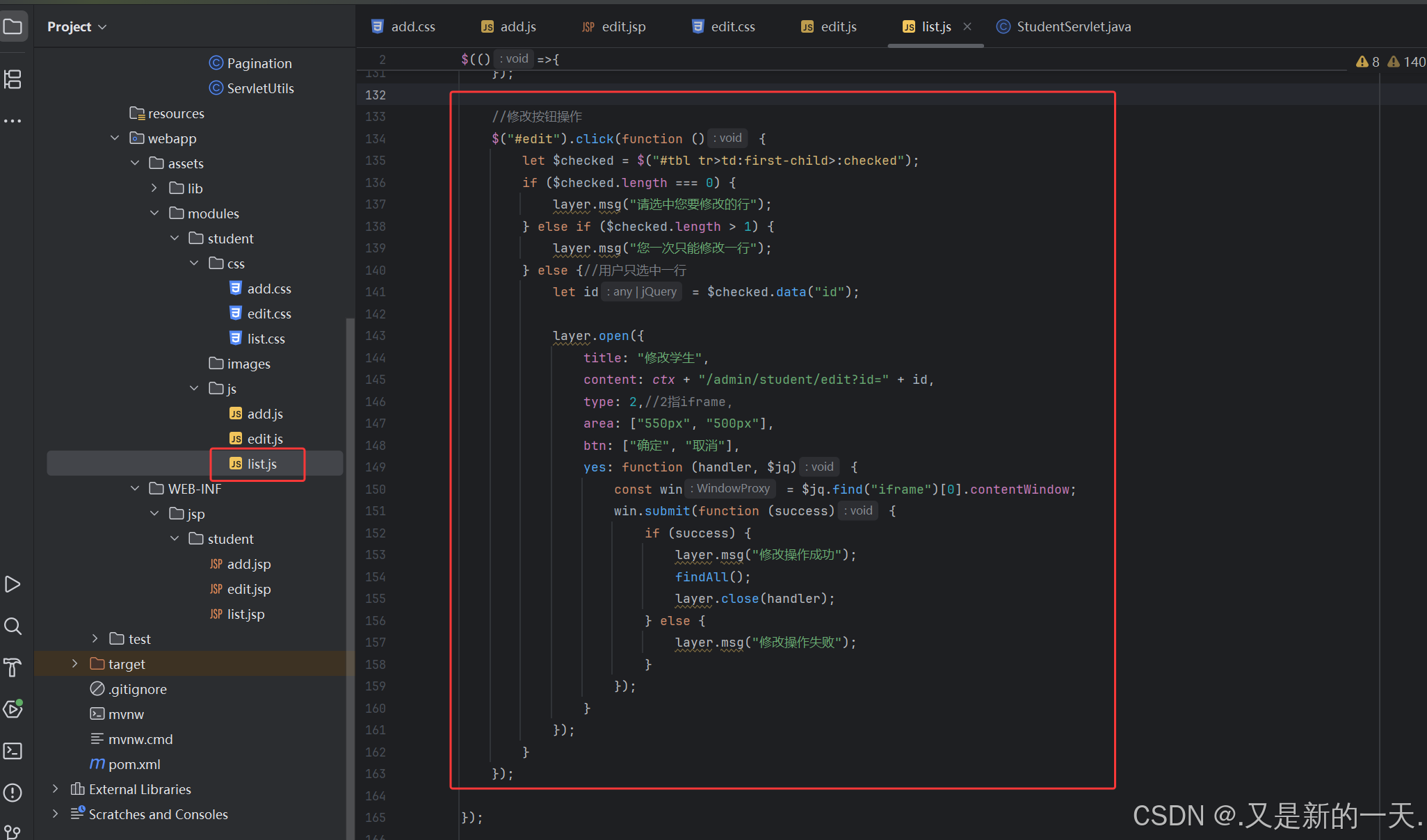This screenshot has width=1427, height=840.
Task: Click the warnings indicator showing 8
Action: pyautogui.click(x=1368, y=62)
